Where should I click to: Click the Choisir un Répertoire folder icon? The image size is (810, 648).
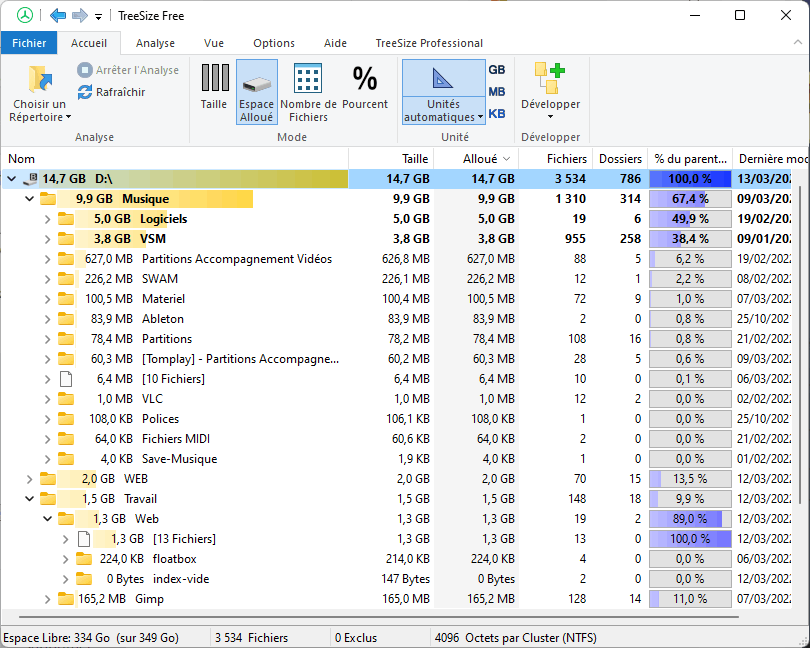pos(40,80)
